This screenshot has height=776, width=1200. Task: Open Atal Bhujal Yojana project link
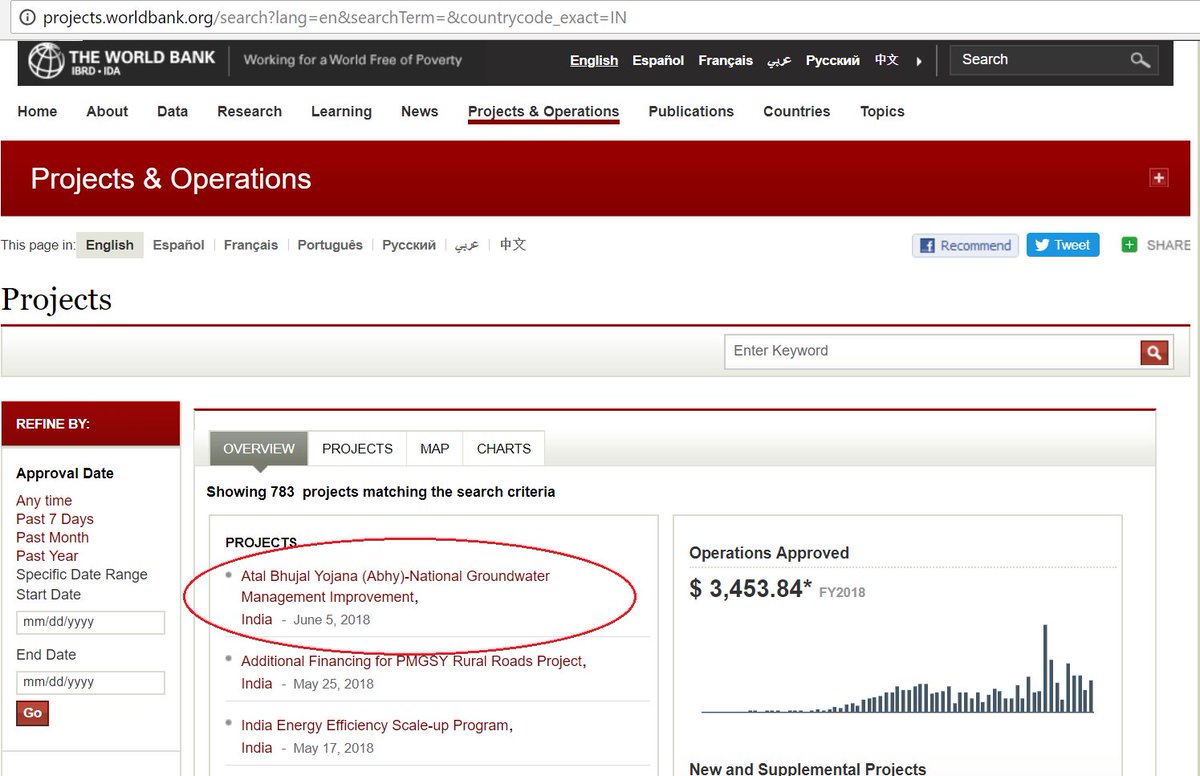(395, 587)
